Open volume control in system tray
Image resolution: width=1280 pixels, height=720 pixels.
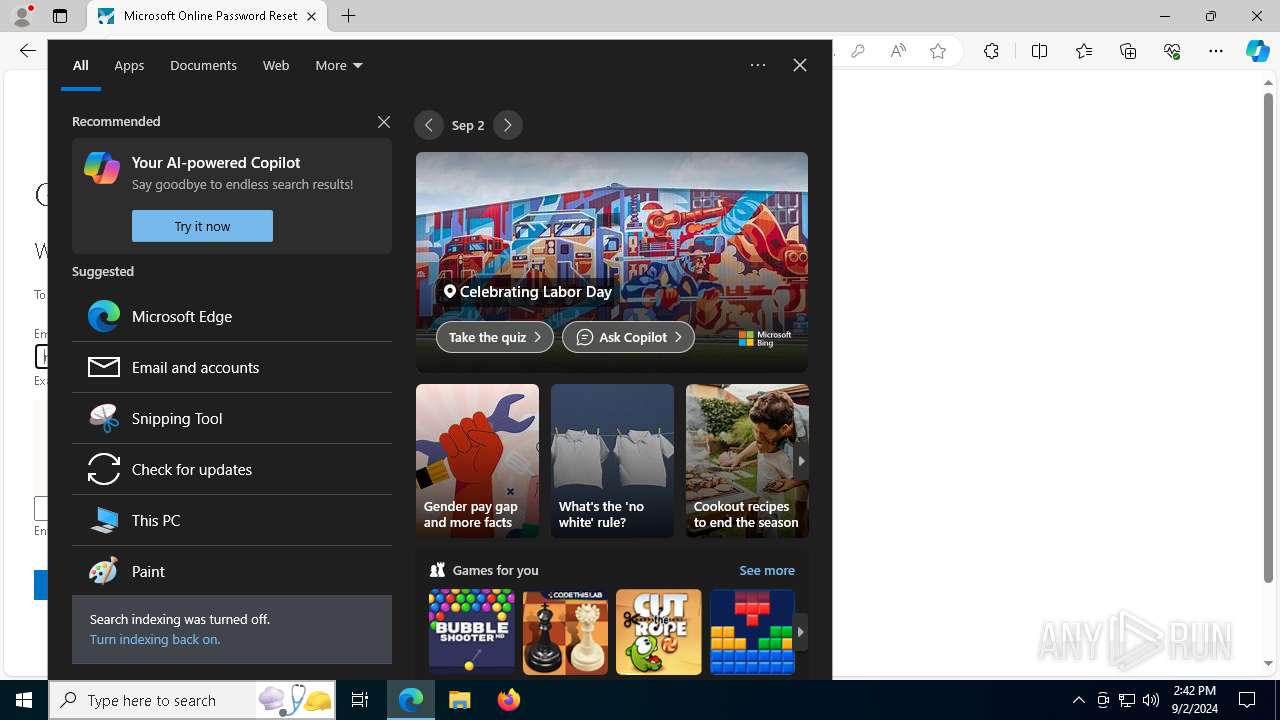click(x=1151, y=700)
